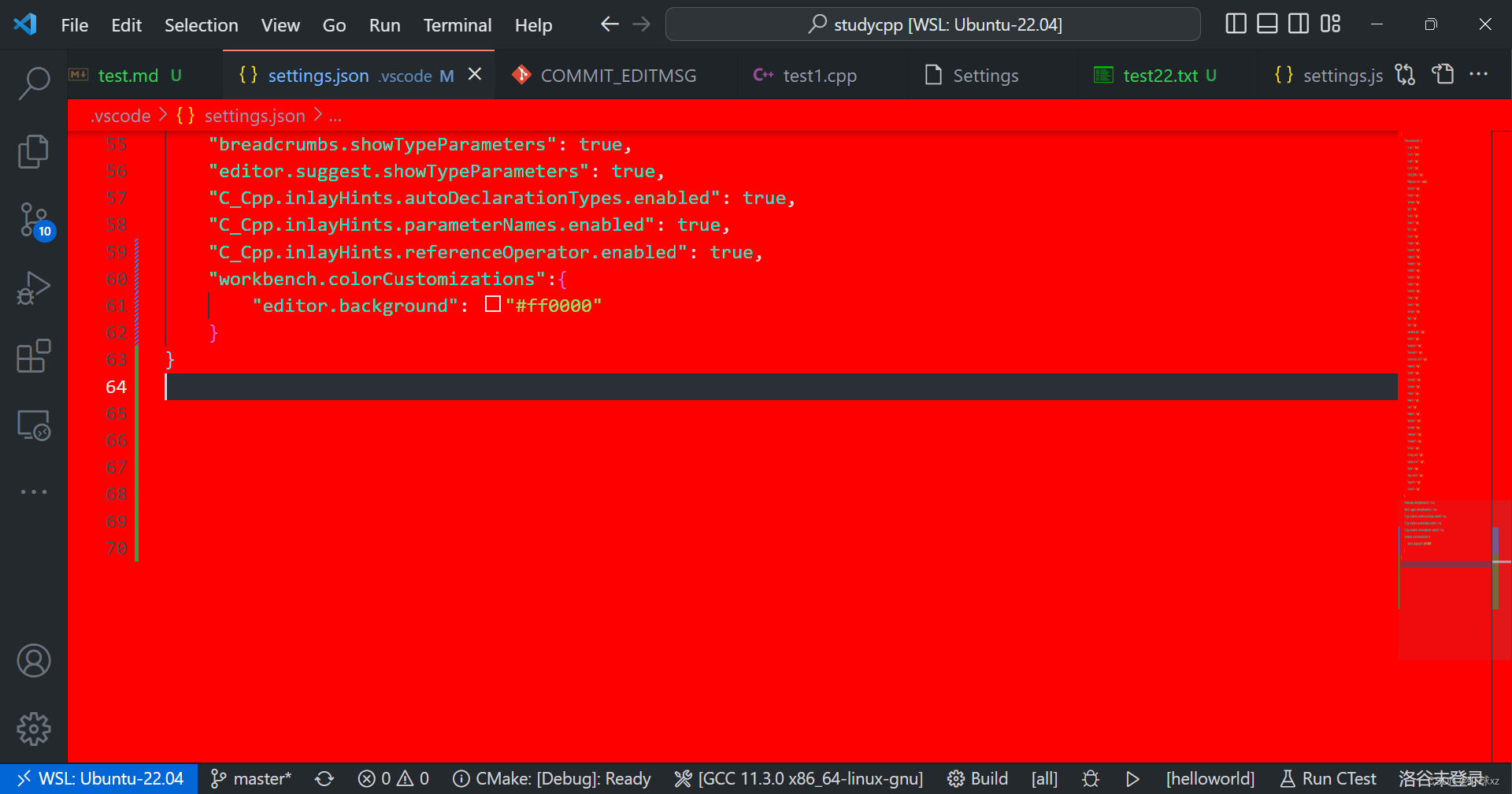Open the File menu
Image resolution: width=1512 pixels, height=794 pixels.
click(75, 25)
